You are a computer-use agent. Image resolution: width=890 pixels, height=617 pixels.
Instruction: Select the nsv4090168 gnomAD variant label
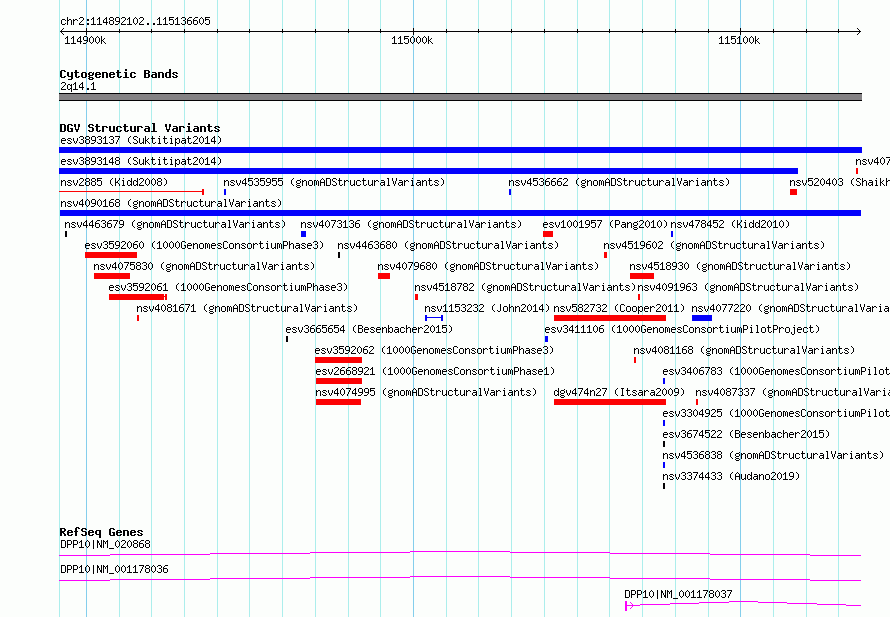[x=171, y=203]
